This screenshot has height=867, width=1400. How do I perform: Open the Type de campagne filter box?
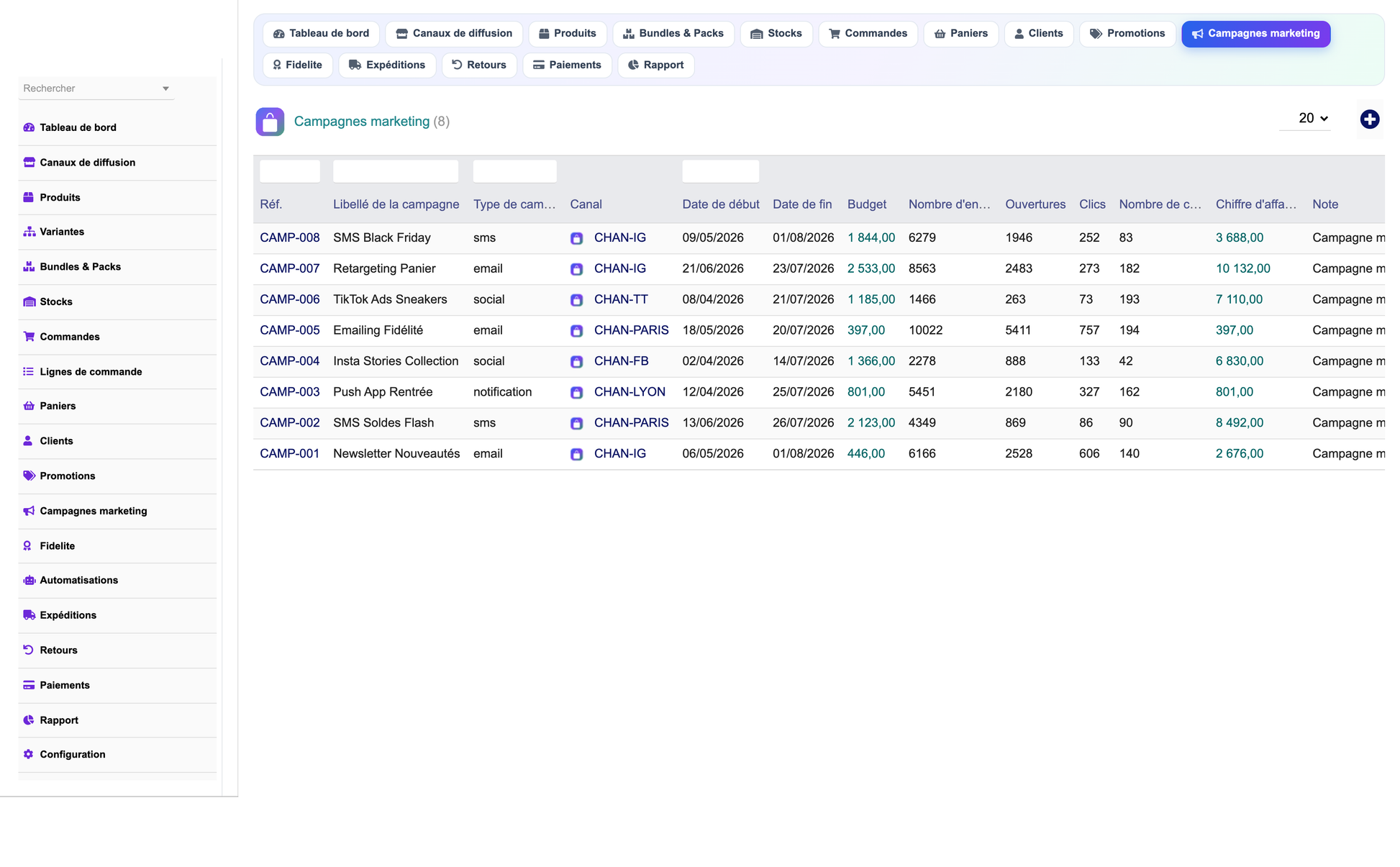click(514, 171)
